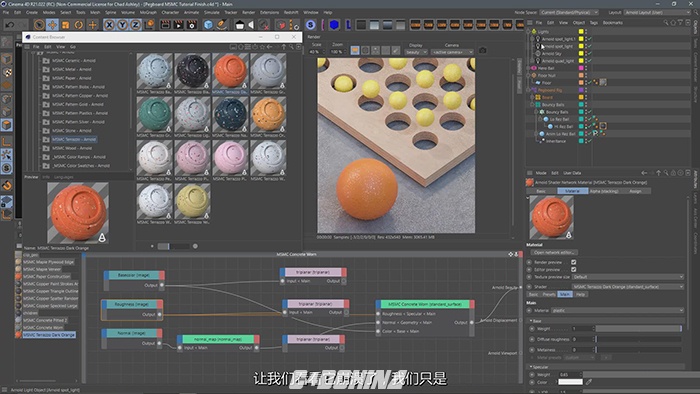Click the Coordinate System icon
The height and width of the screenshot is (394, 700).
coord(149,25)
